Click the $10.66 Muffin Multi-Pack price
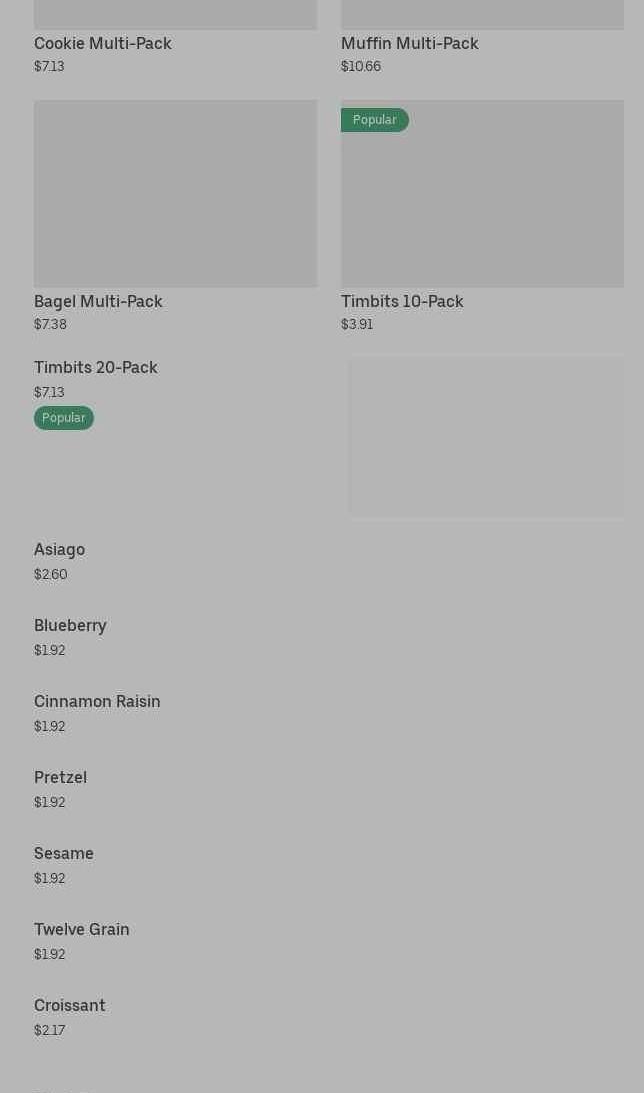Image resolution: width=644 pixels, height=1093 pixels. 361,67
